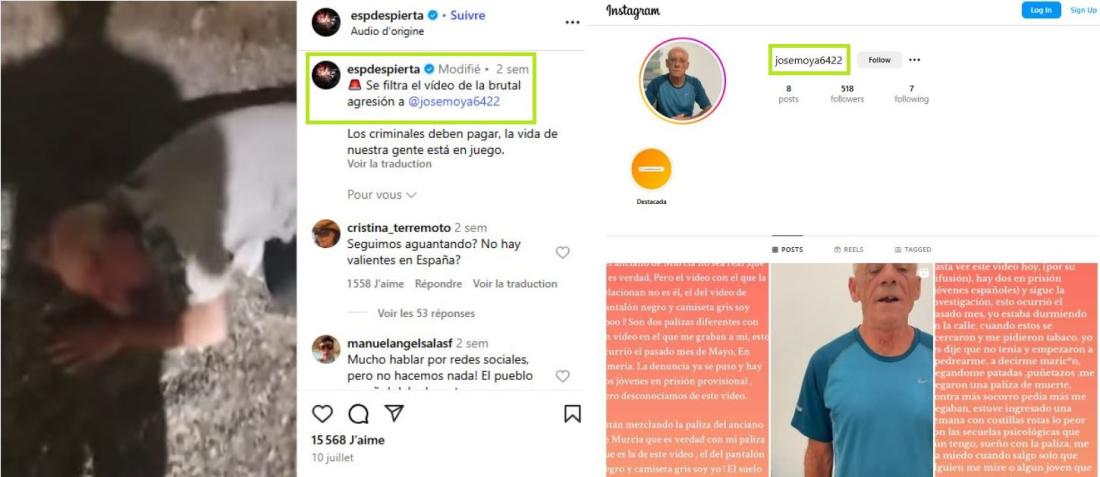Viewport: 1100px width, 477px height.
Task: Like the post with the heart icon
Action: [x=322, y=414]
